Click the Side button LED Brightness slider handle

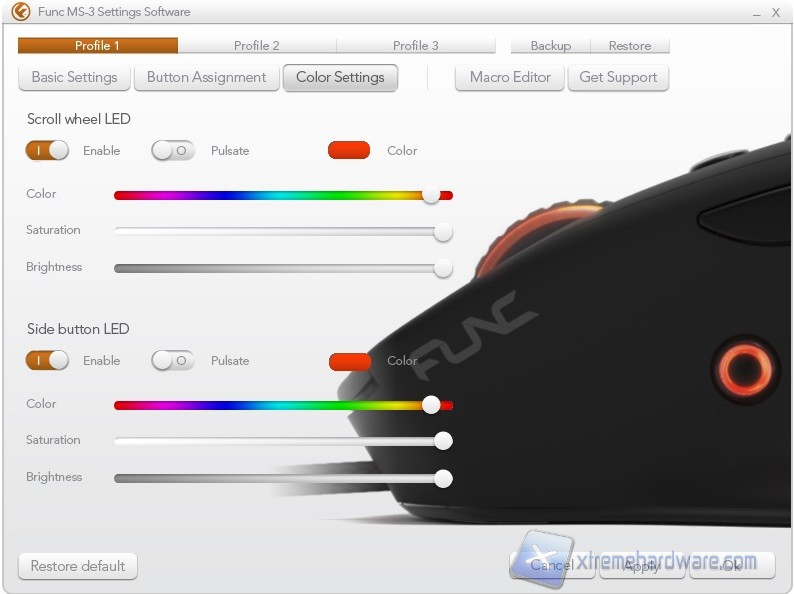click(443, 478)
